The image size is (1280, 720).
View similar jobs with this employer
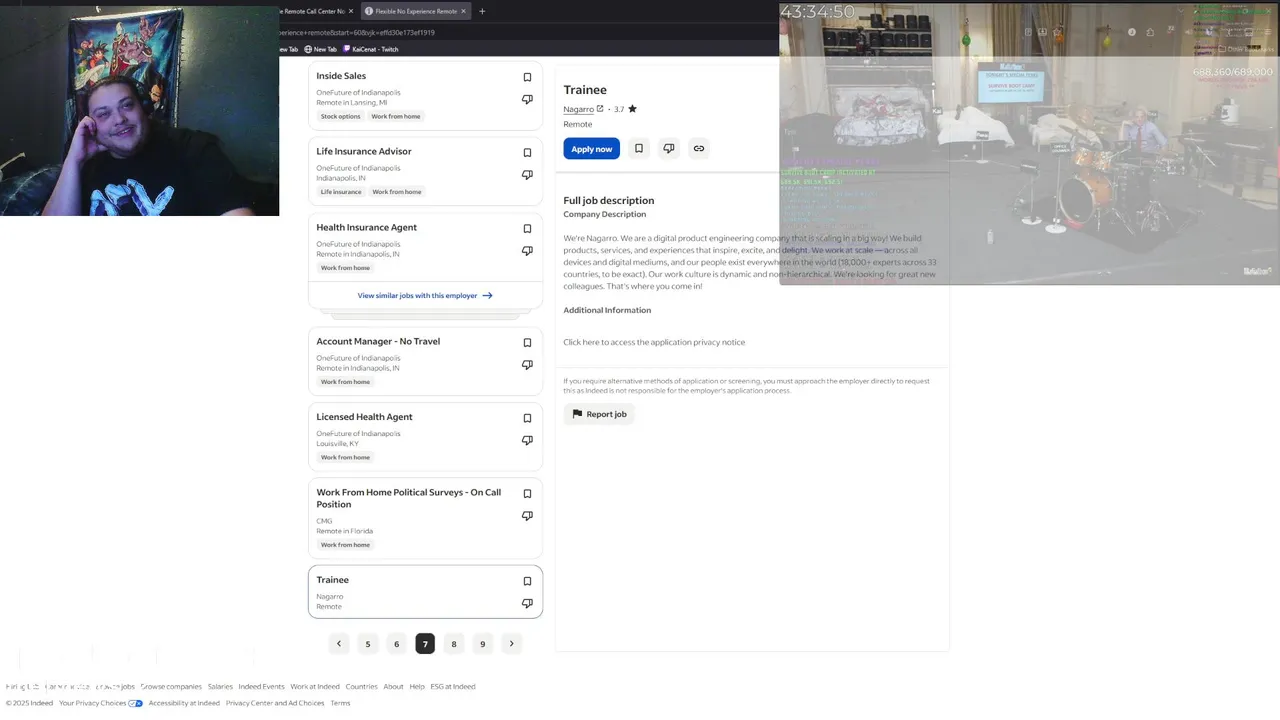pos(425,296)
